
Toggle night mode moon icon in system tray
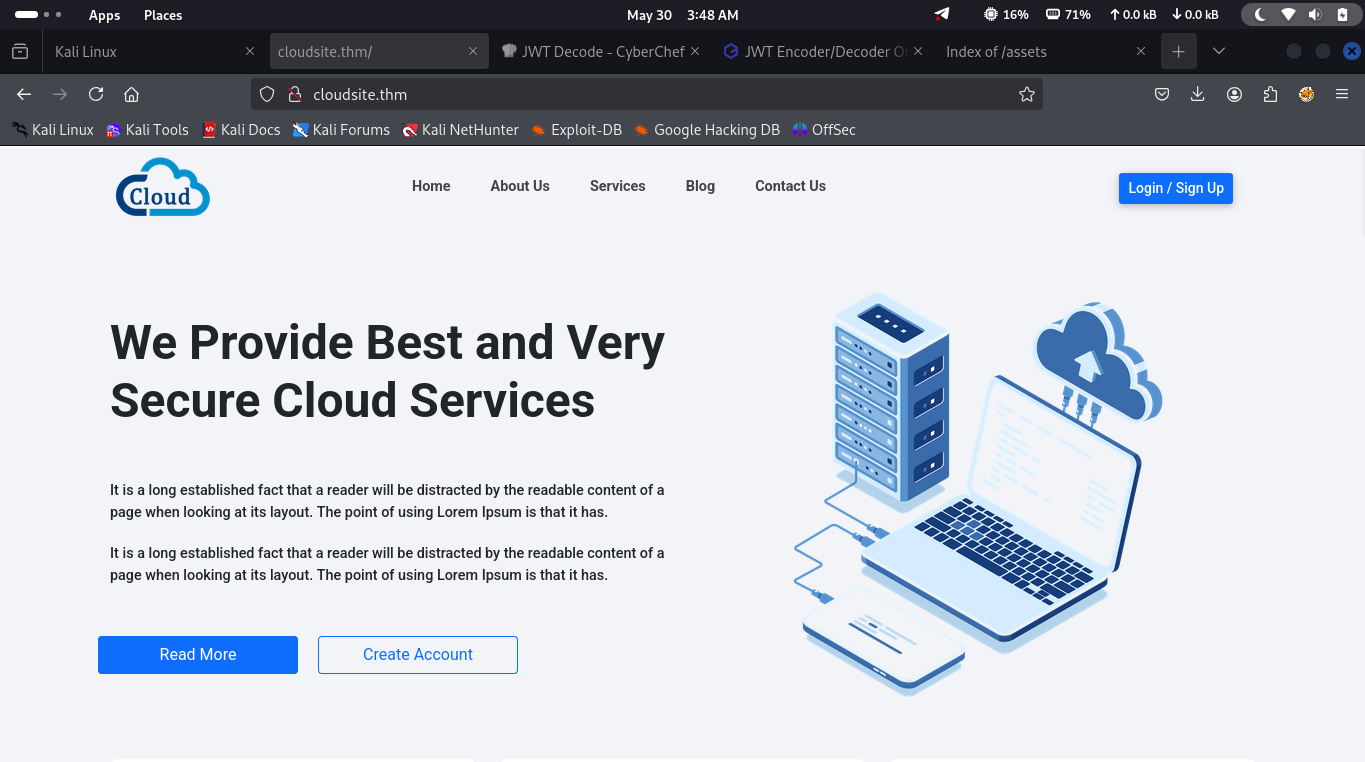pyautogui.click(x=1261, y=15)
